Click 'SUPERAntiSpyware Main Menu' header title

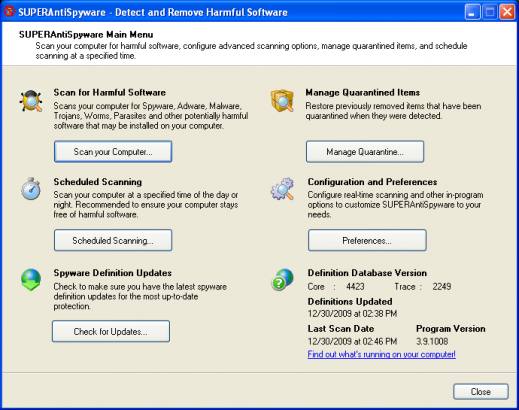tap(86, 34)
